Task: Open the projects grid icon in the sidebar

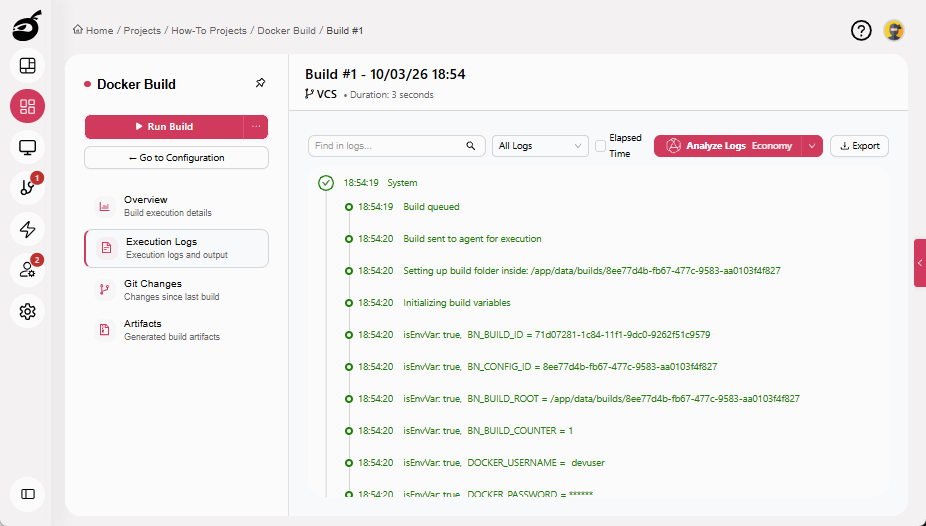Action: pos(27,106)
